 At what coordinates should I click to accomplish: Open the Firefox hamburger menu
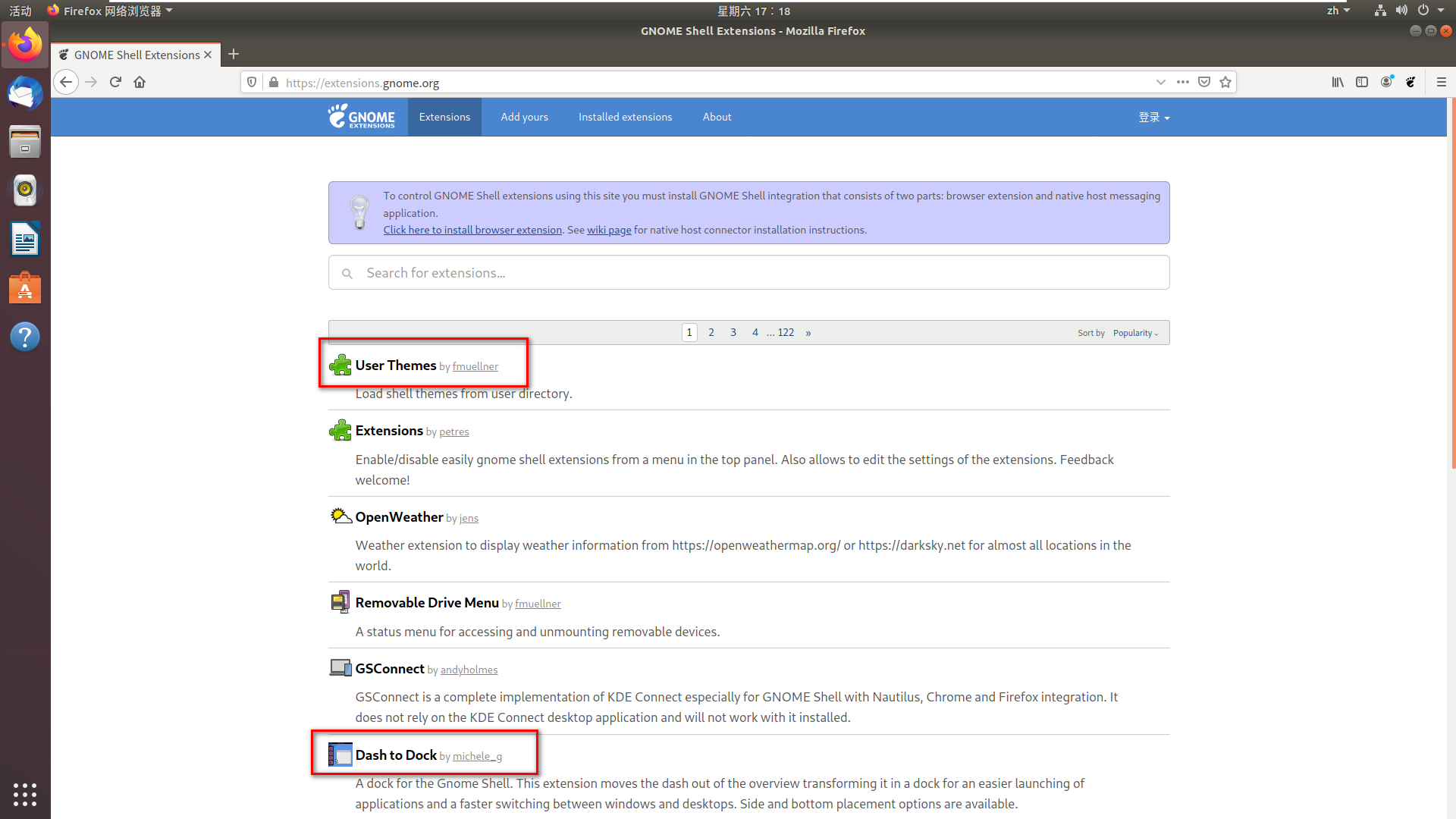(1441, 82)
